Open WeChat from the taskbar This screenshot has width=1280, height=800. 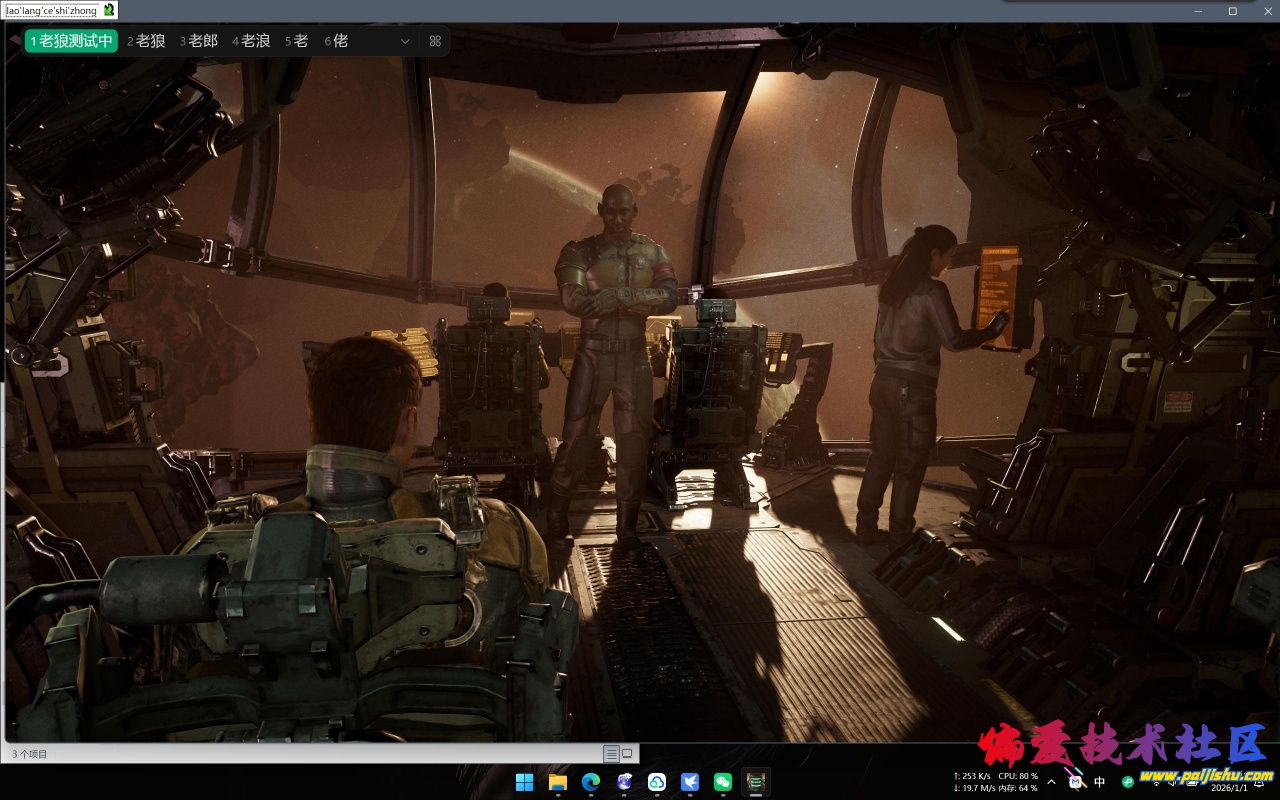coord(723,782)
